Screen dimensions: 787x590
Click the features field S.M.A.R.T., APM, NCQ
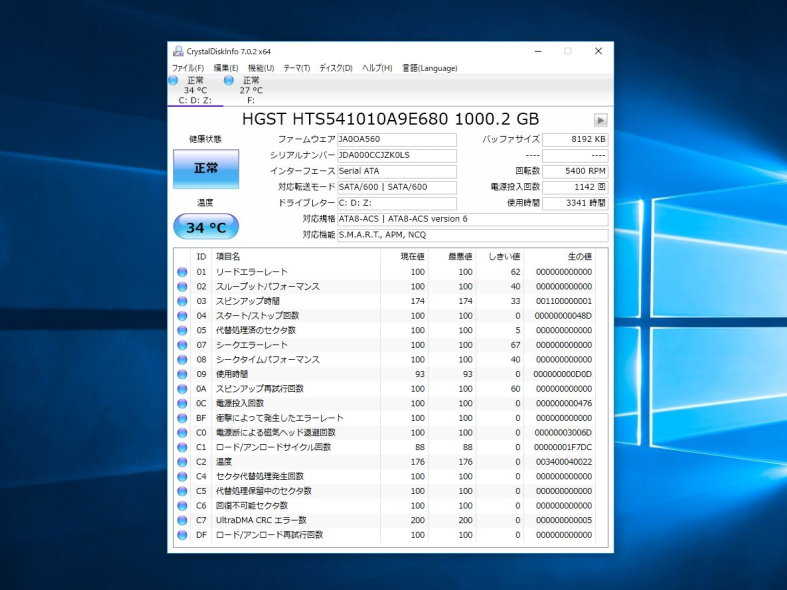click(472, 235)
